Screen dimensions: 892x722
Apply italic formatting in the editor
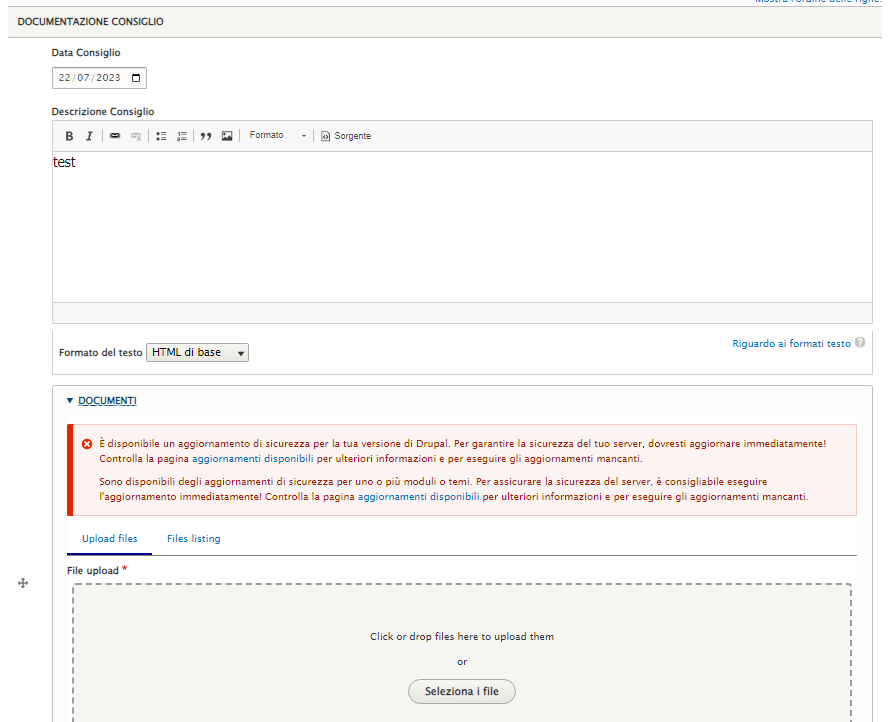[x=89, y=136]
